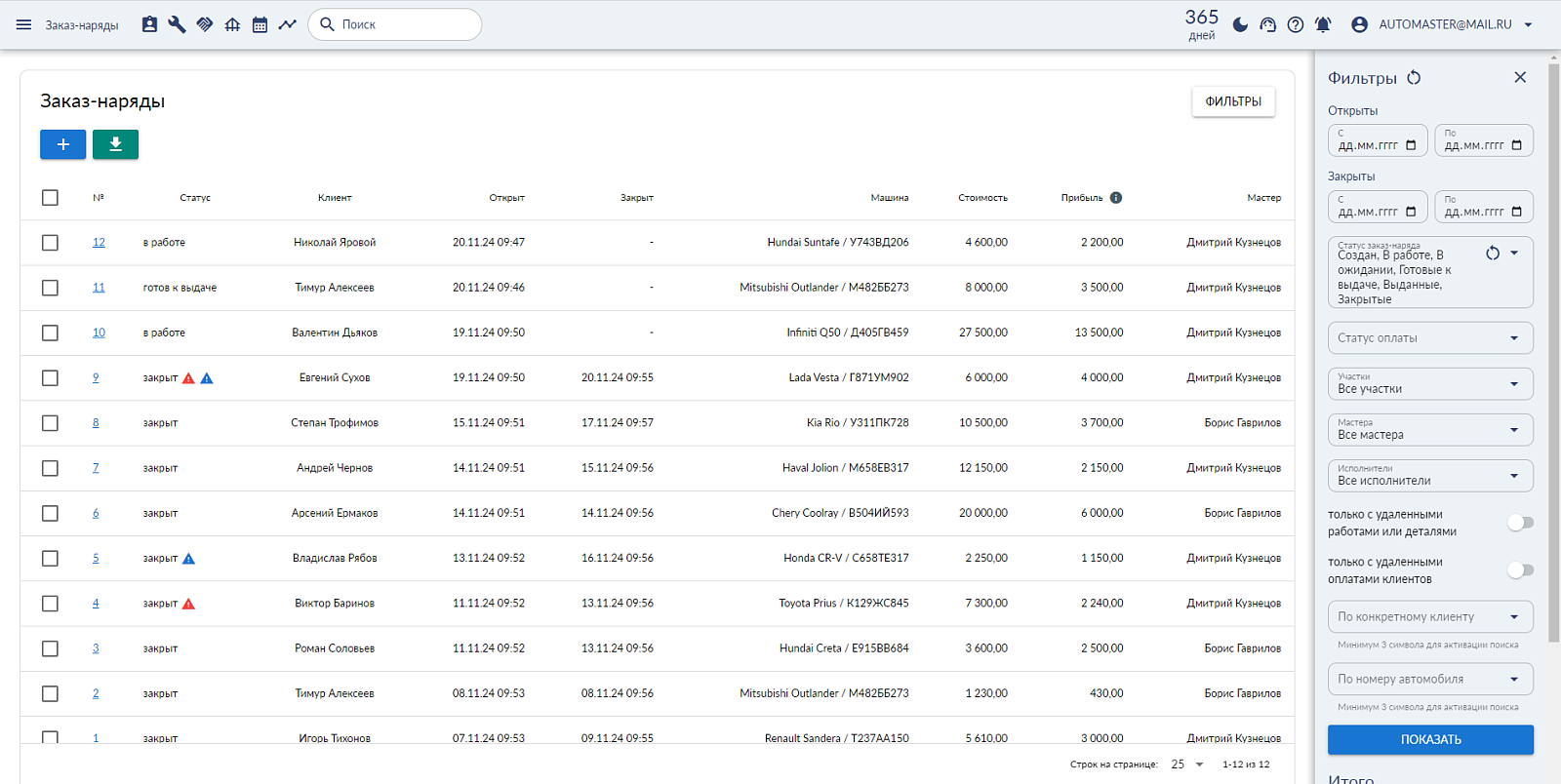Image resolution: width=1561 pixels, height=784 pixels.
Task: Toggle 'только с удаленными работами или деталями' switch
Action: 1520,523
